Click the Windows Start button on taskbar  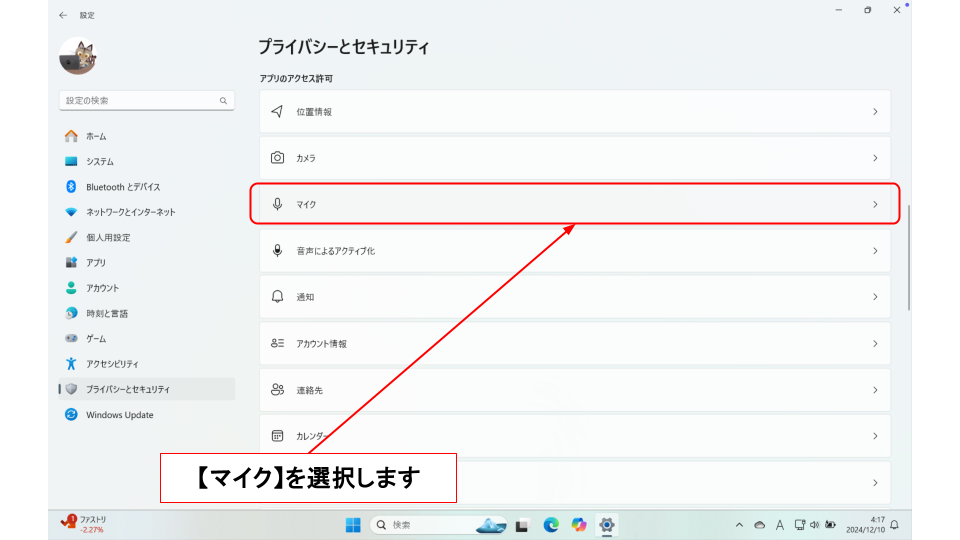(x=353, y=525)
